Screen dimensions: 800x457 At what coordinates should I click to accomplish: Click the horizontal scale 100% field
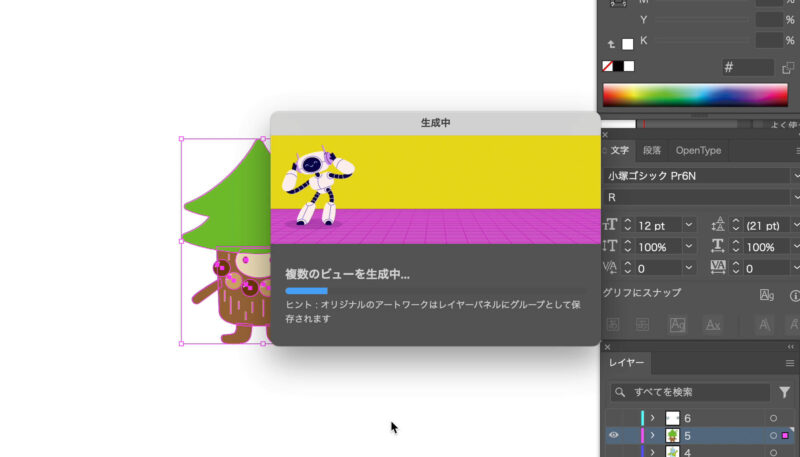pos(767,247)
